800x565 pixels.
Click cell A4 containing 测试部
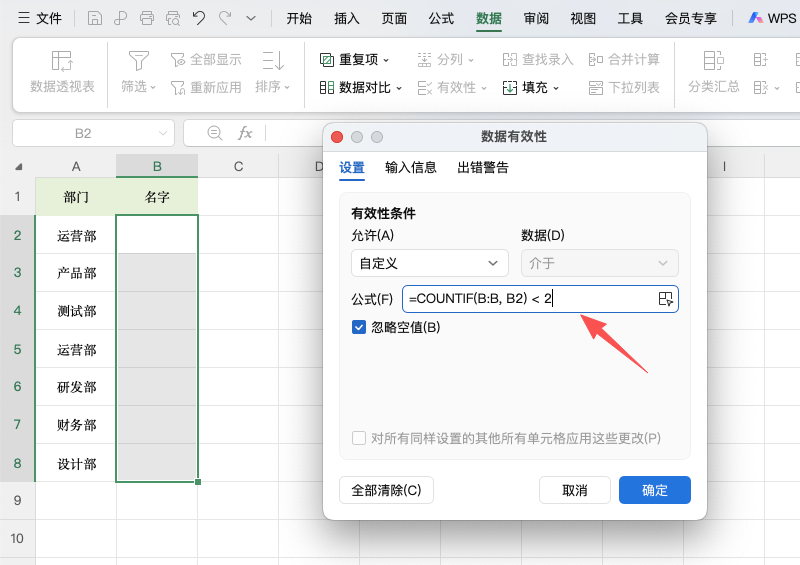coord(76,311)
